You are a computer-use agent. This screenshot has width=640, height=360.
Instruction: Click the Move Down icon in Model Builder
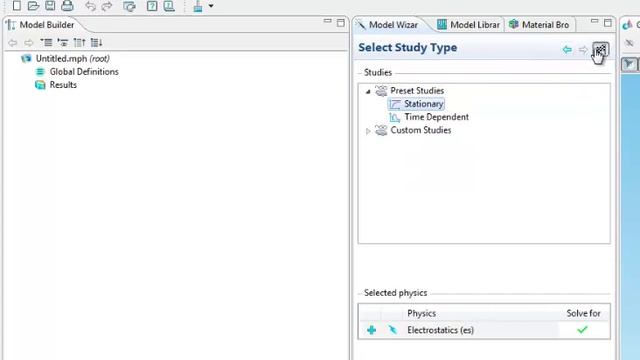pos(96,42)
